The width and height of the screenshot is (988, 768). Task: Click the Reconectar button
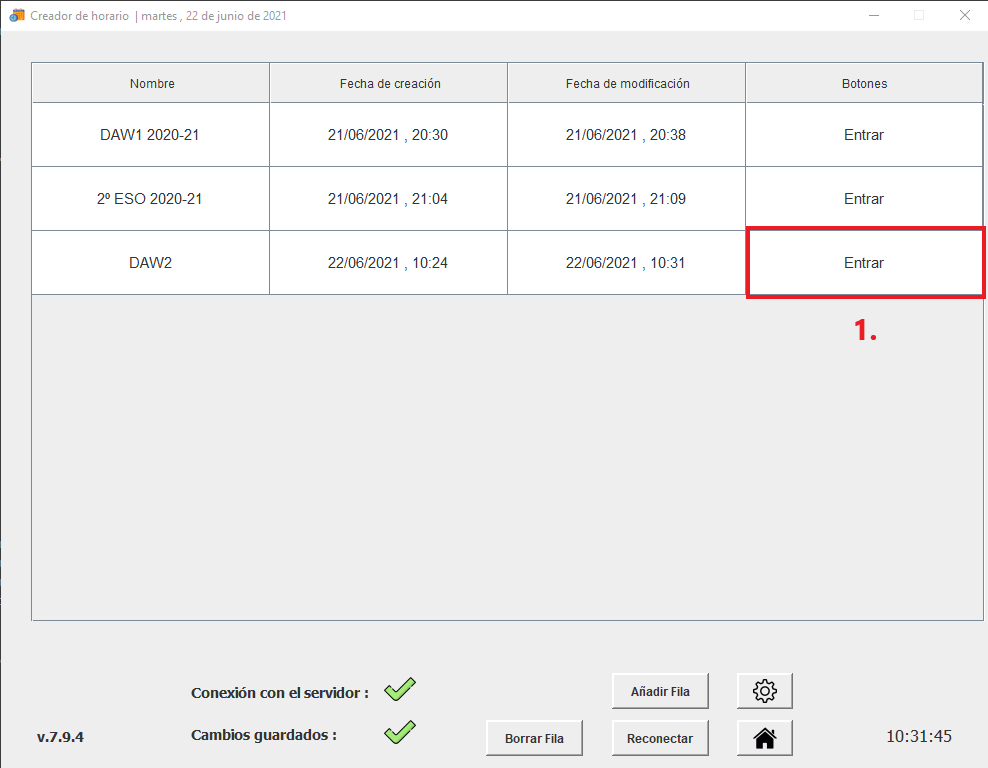click(659, 738)
